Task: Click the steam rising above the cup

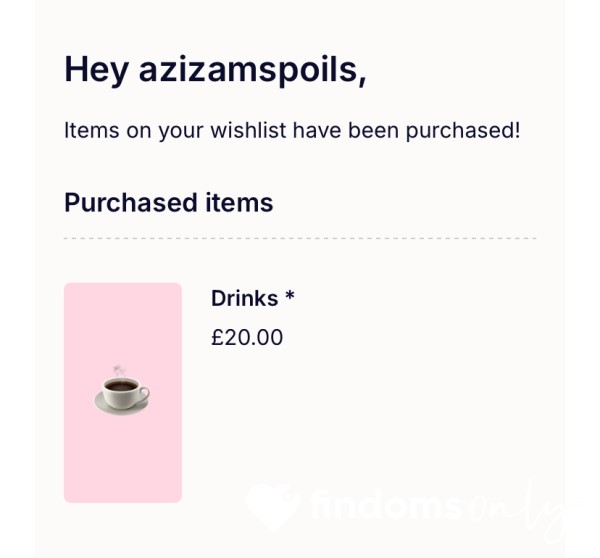Action: [x=119, y=370]
